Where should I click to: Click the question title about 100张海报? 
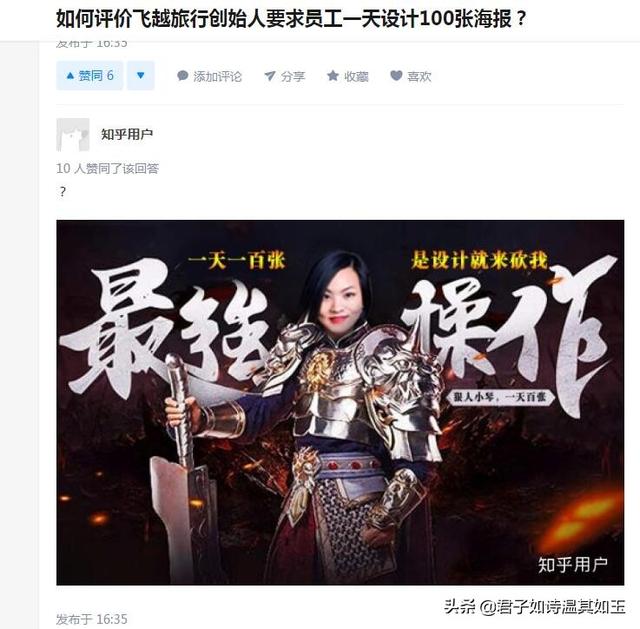291,19
